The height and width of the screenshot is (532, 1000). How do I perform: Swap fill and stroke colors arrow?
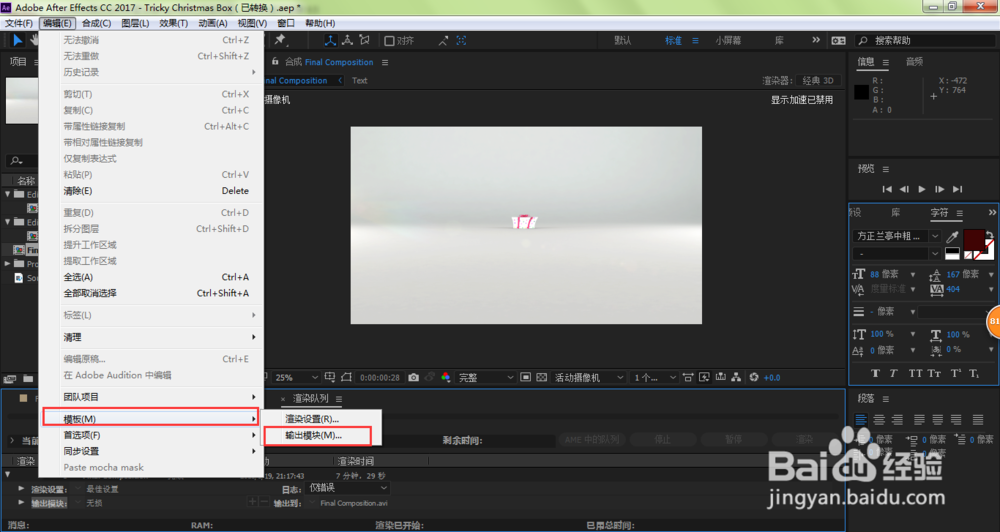point(989,235)
